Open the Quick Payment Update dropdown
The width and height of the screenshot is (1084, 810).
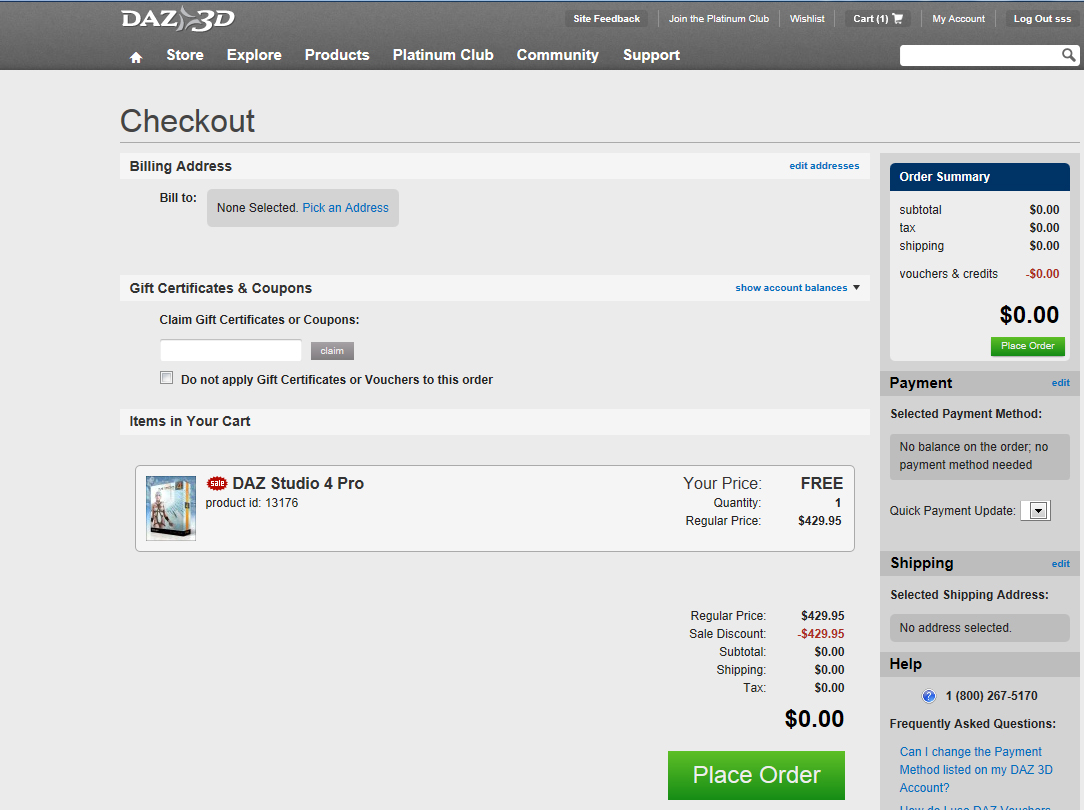pyautogui.click(x=1036, y=511)
